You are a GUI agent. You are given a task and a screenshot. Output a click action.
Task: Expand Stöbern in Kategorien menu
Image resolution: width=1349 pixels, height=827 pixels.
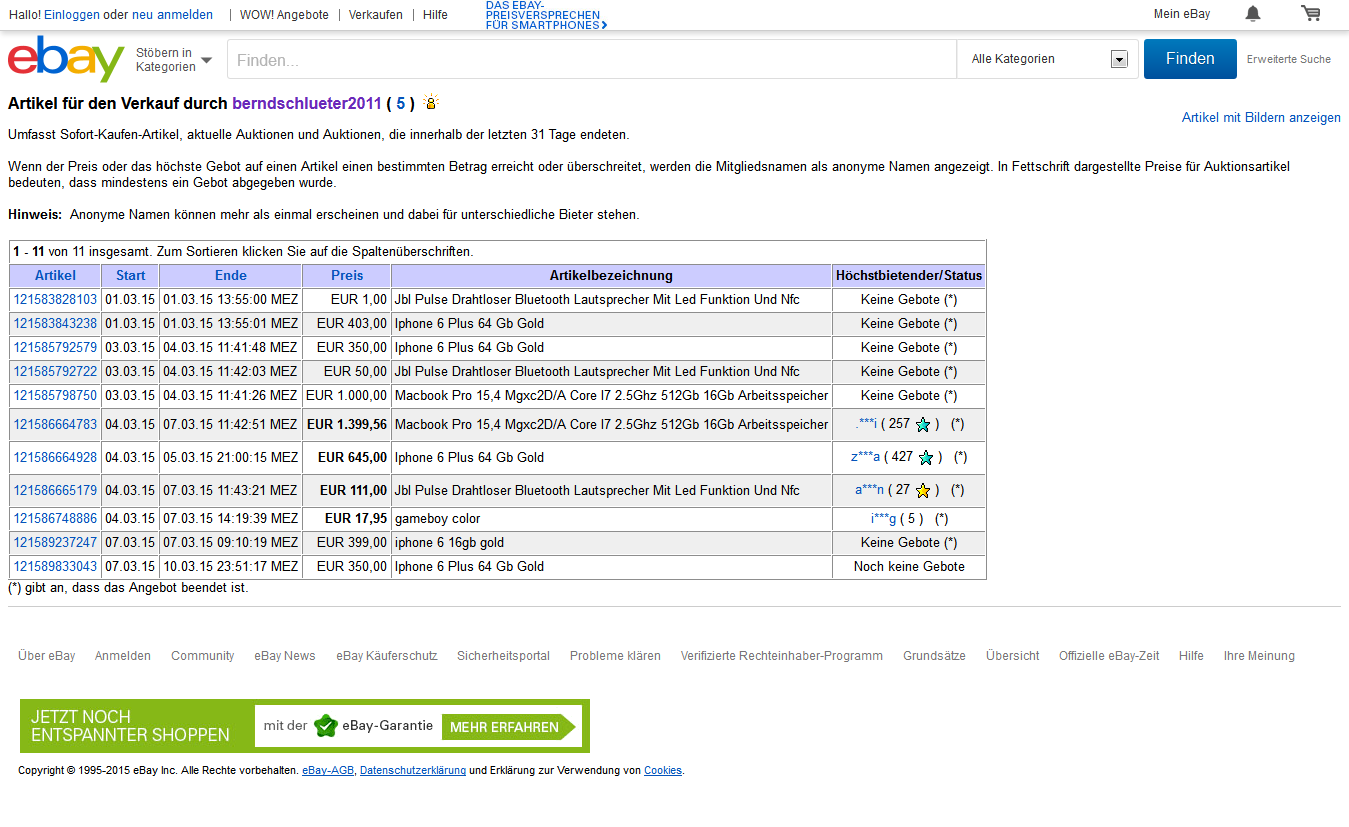click(x=174, y=60)
